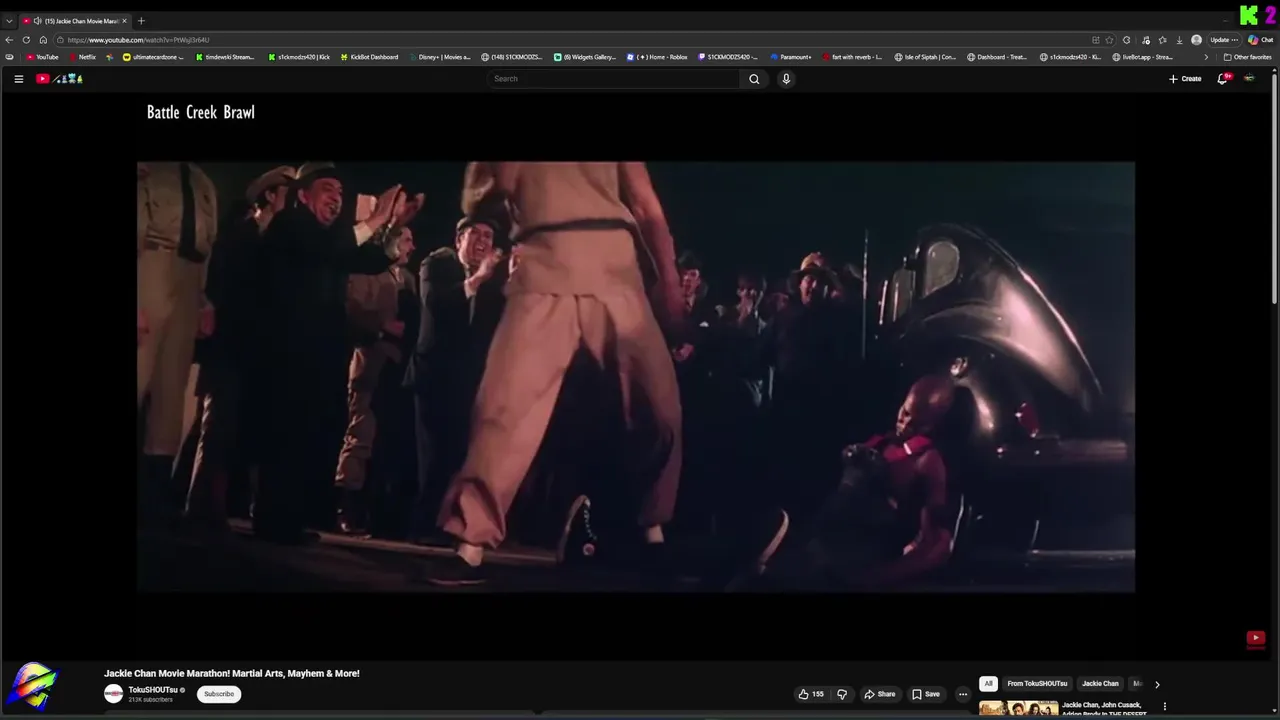1280x720 pixels.
Task: Open the YouTube guide hamburger menu
Action: (x=18, y=79)
